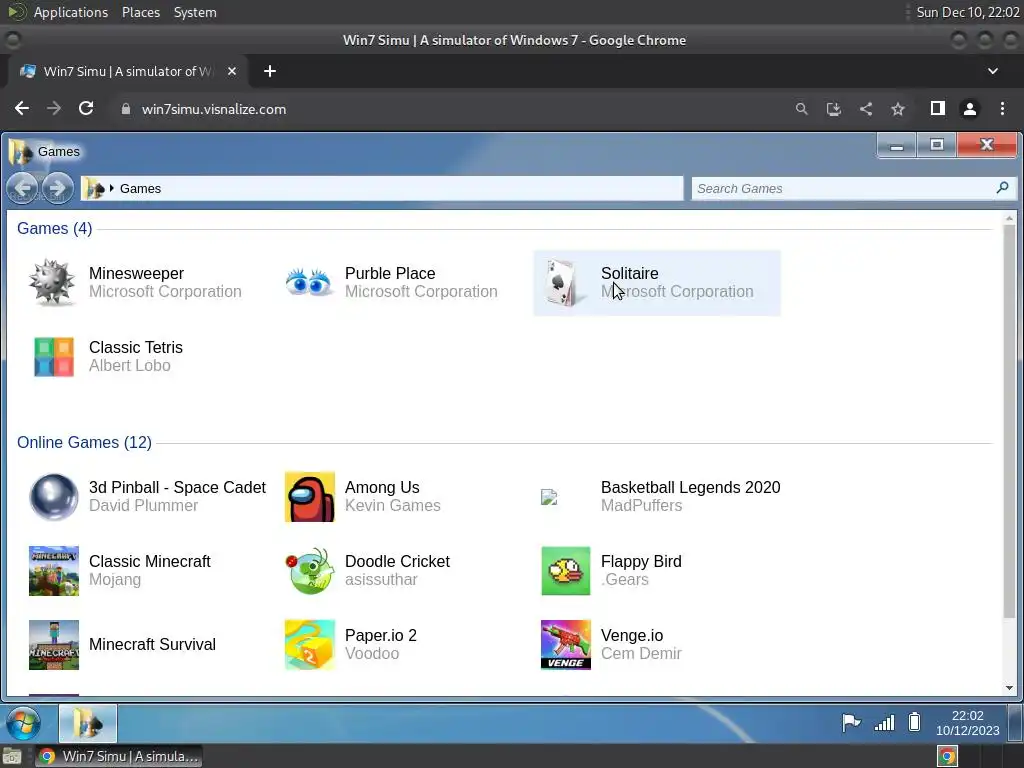This screenshot has height=768, width=1024.
Task: Go forward in the Games explorer window
Action: [57, 189]
